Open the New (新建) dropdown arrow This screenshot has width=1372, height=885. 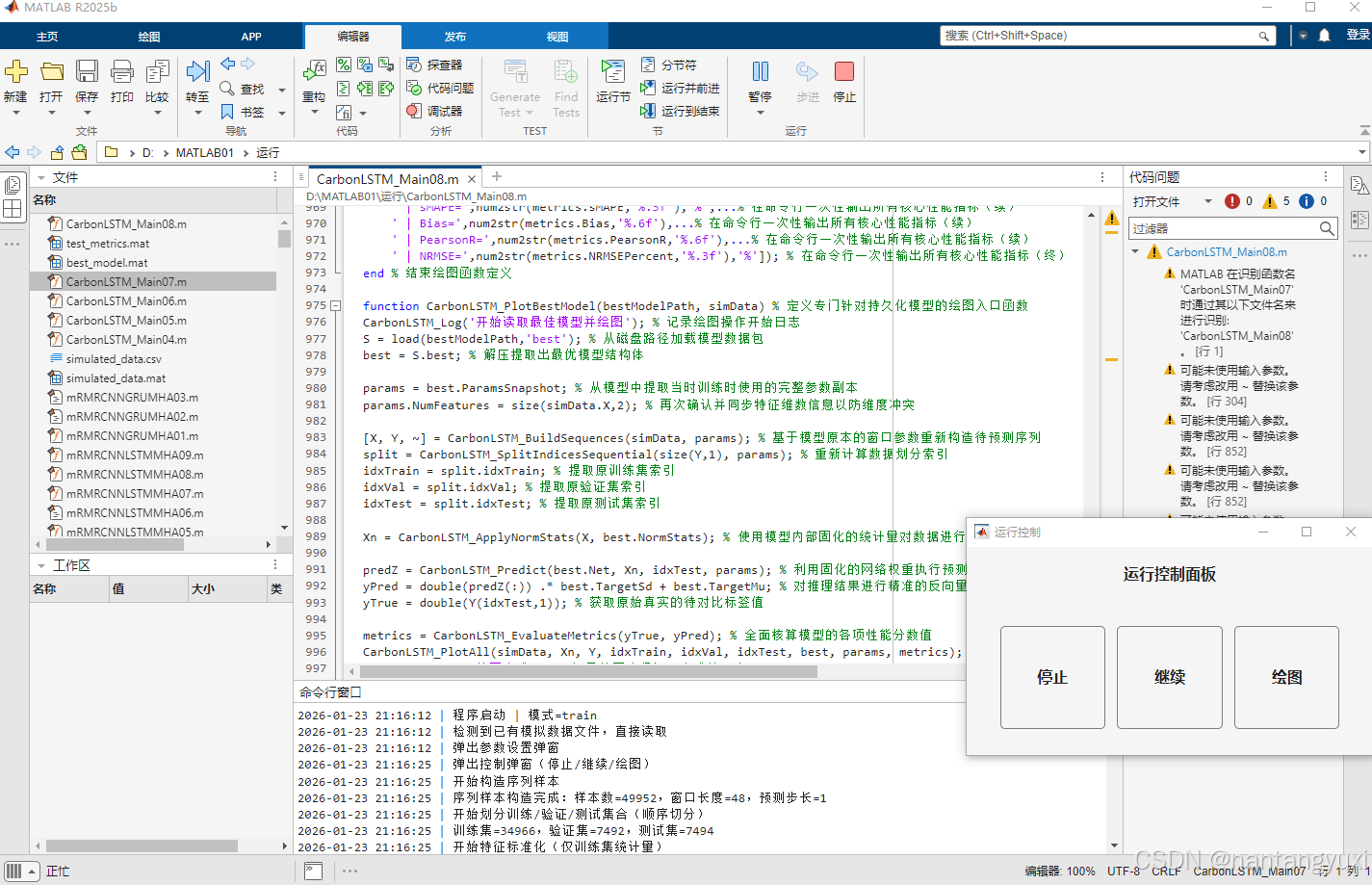click(16, 113)
